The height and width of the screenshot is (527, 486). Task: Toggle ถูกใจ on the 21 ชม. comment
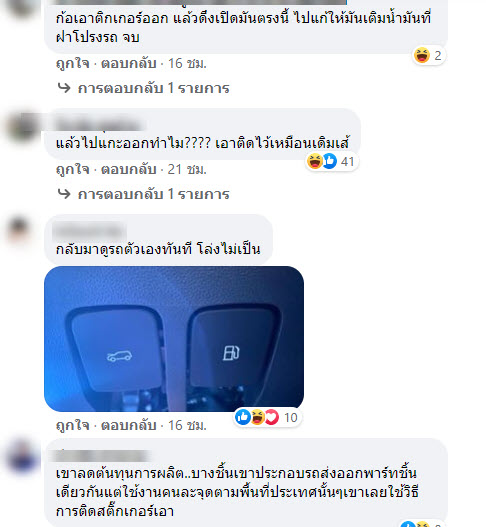73,169
